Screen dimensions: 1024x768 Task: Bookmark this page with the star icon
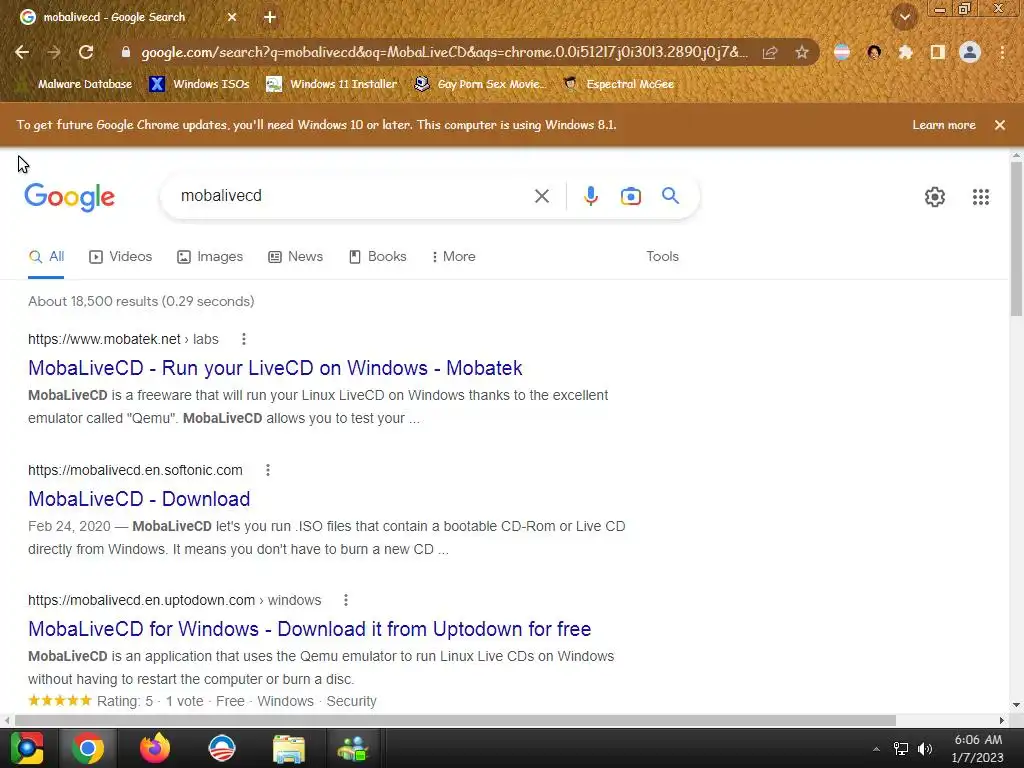pos(802,52)
